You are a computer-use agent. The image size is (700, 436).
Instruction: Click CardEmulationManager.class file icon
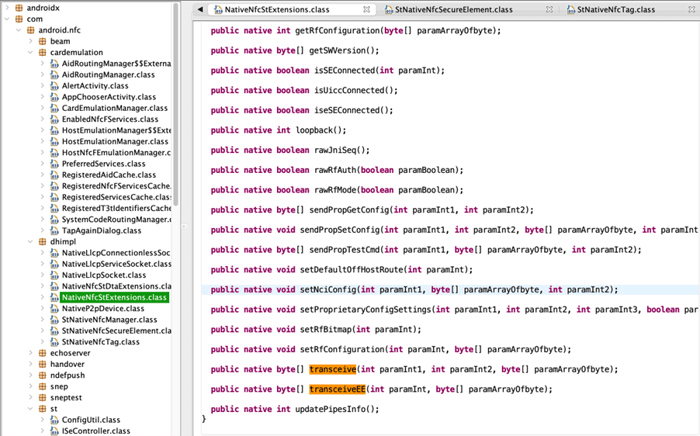click(x=54, y=108)
